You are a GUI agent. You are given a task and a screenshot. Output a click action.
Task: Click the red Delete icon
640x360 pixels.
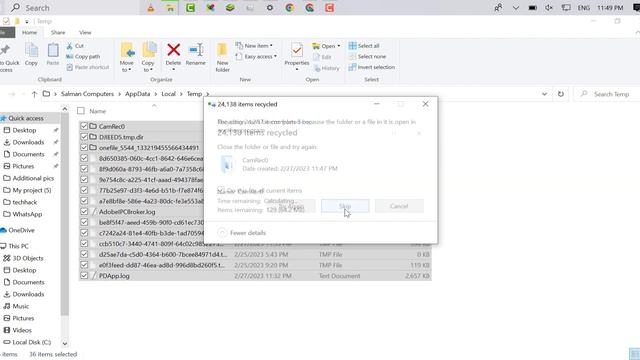click(173, 50)
